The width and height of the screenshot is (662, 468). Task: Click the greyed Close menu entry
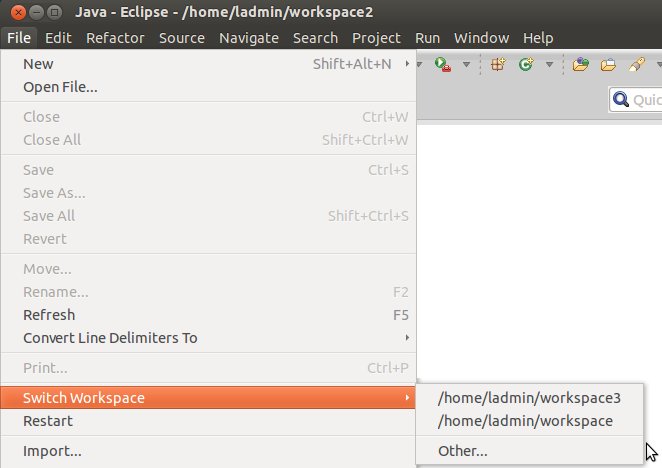pos(208,117)
